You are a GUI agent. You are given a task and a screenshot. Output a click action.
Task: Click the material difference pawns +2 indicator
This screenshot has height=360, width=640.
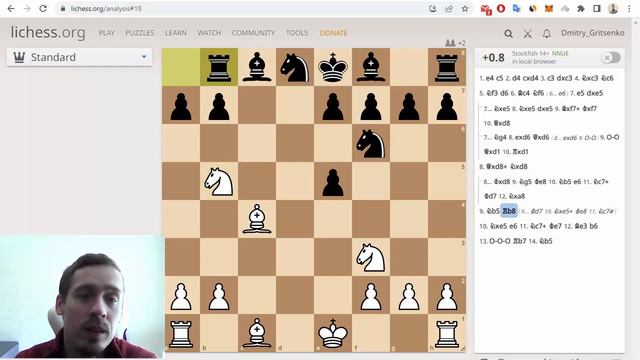coord(455,43)
